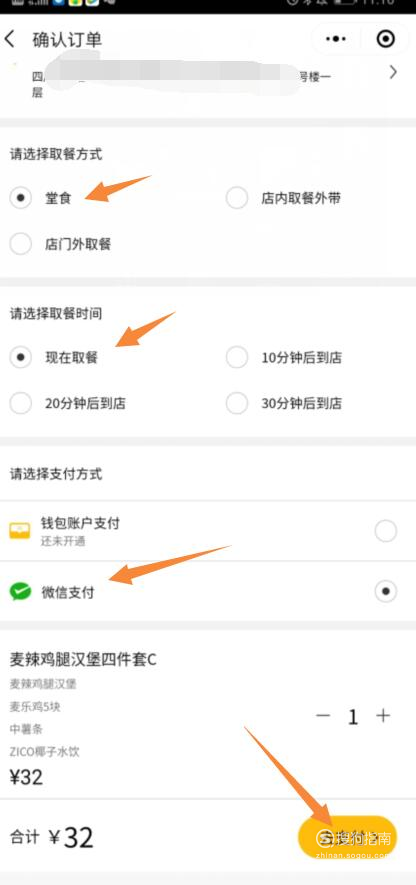This screenshot has height=885, width=416.
Task: Choose 20分钟后到店 radio option
Action: click(x=21, y=403)
